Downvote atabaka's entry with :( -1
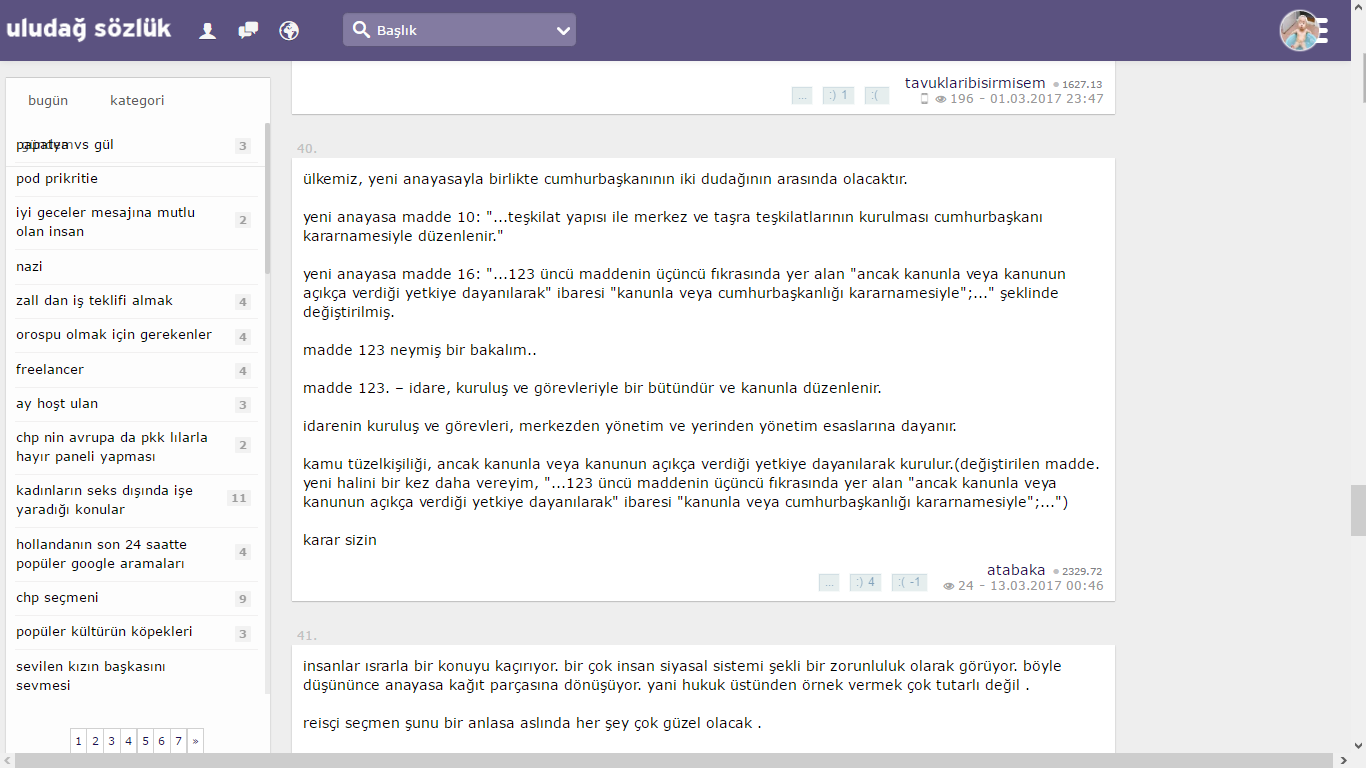 pos(910,582)
